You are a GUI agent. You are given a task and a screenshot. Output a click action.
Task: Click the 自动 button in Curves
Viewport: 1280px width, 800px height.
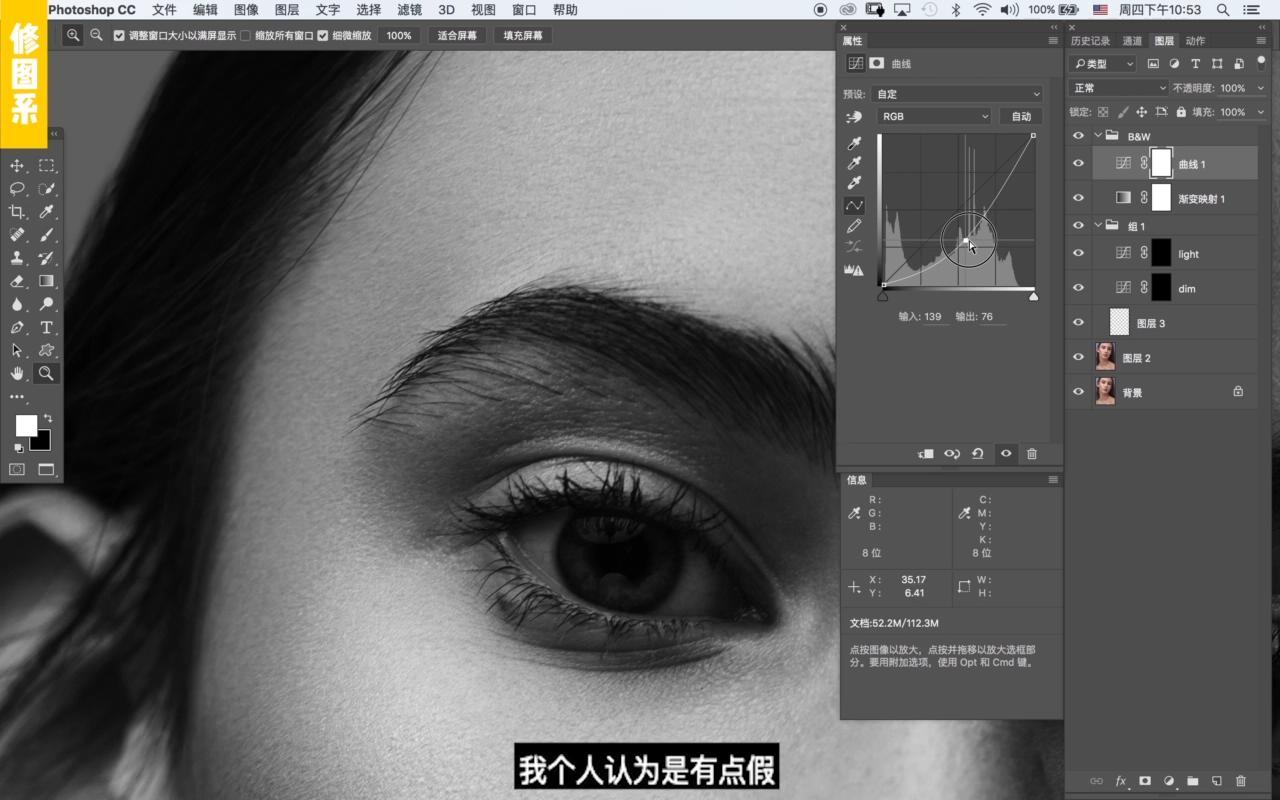coord(1021,117)
